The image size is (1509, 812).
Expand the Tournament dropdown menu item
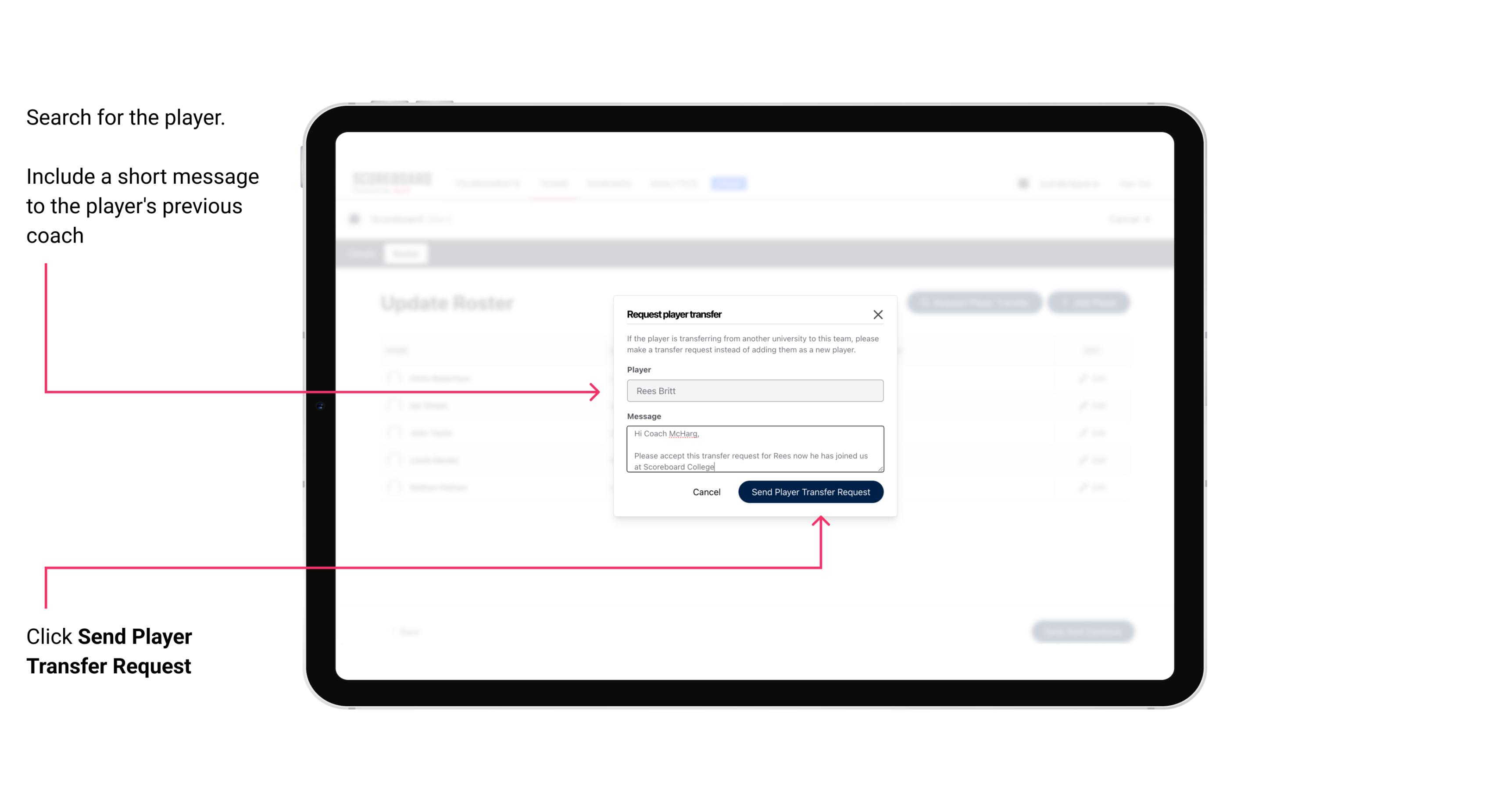tap(487, 183)
